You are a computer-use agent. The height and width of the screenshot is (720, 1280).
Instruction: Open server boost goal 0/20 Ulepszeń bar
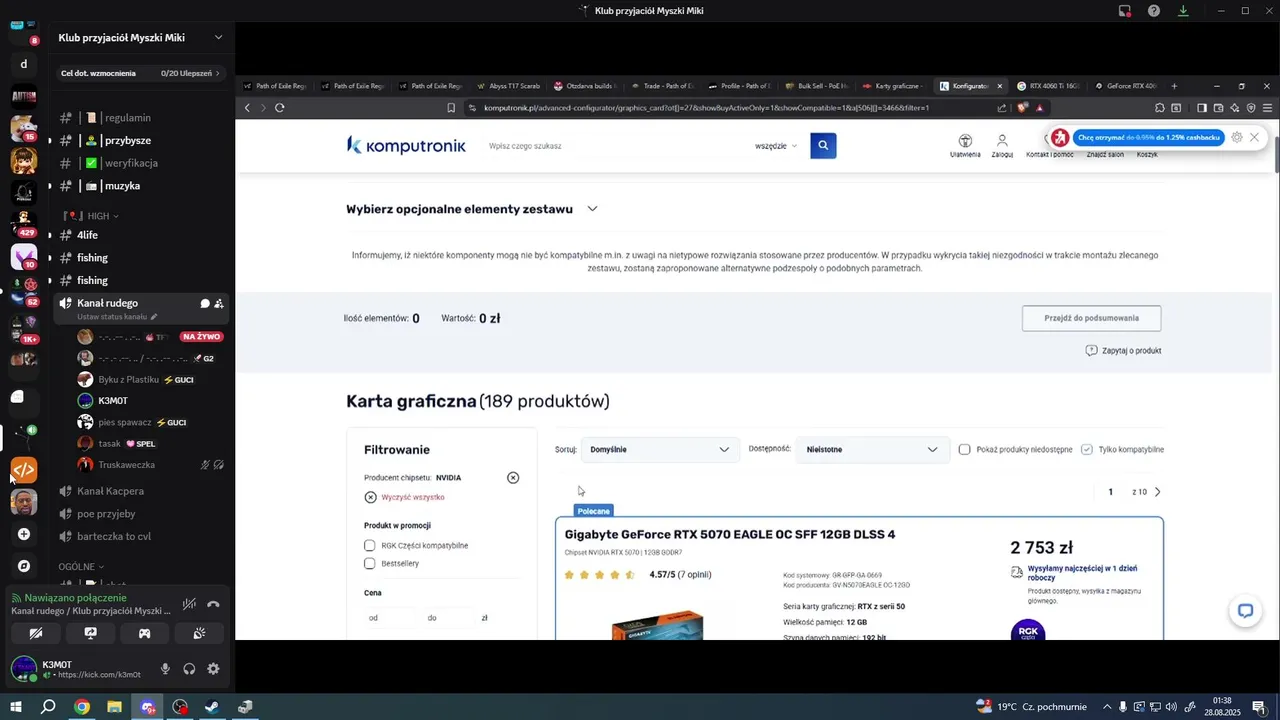(x=140, y=73)
